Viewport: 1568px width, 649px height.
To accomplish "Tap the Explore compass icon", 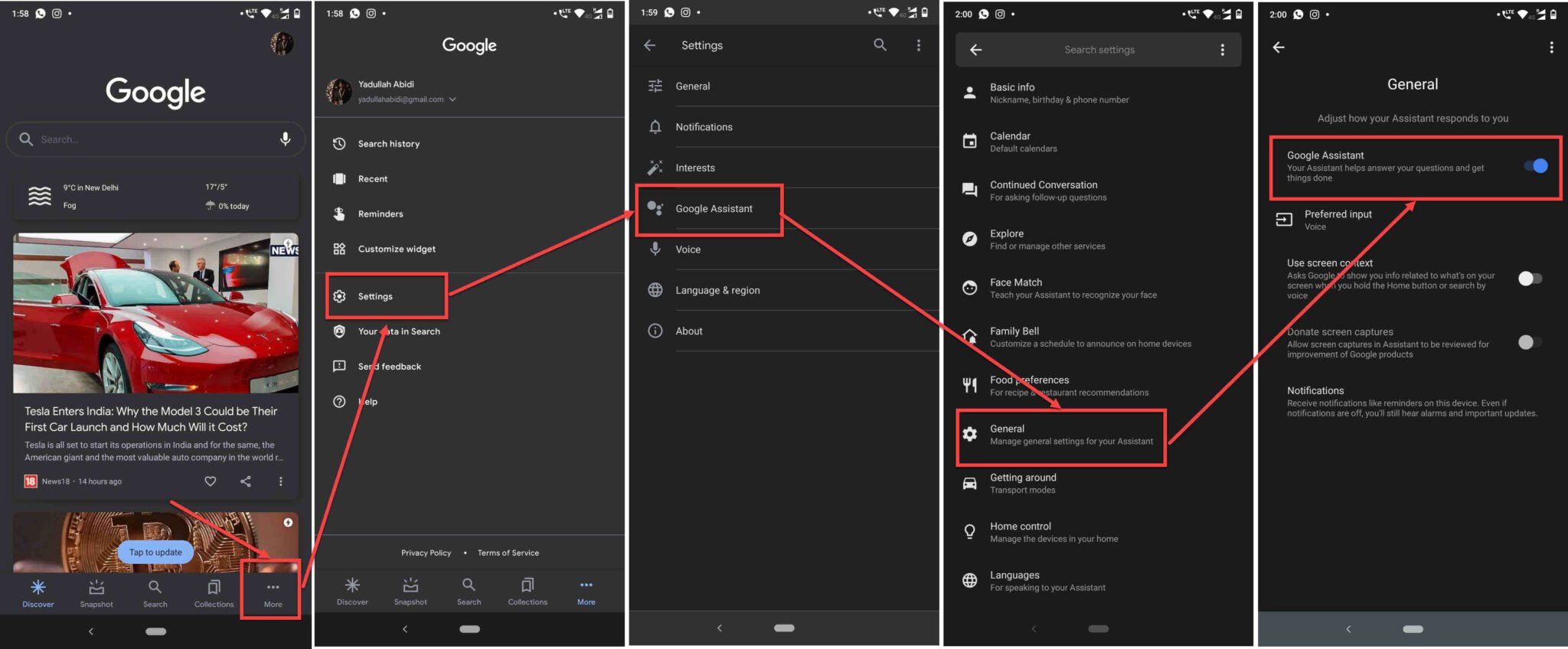I will (x=969, y=239).
